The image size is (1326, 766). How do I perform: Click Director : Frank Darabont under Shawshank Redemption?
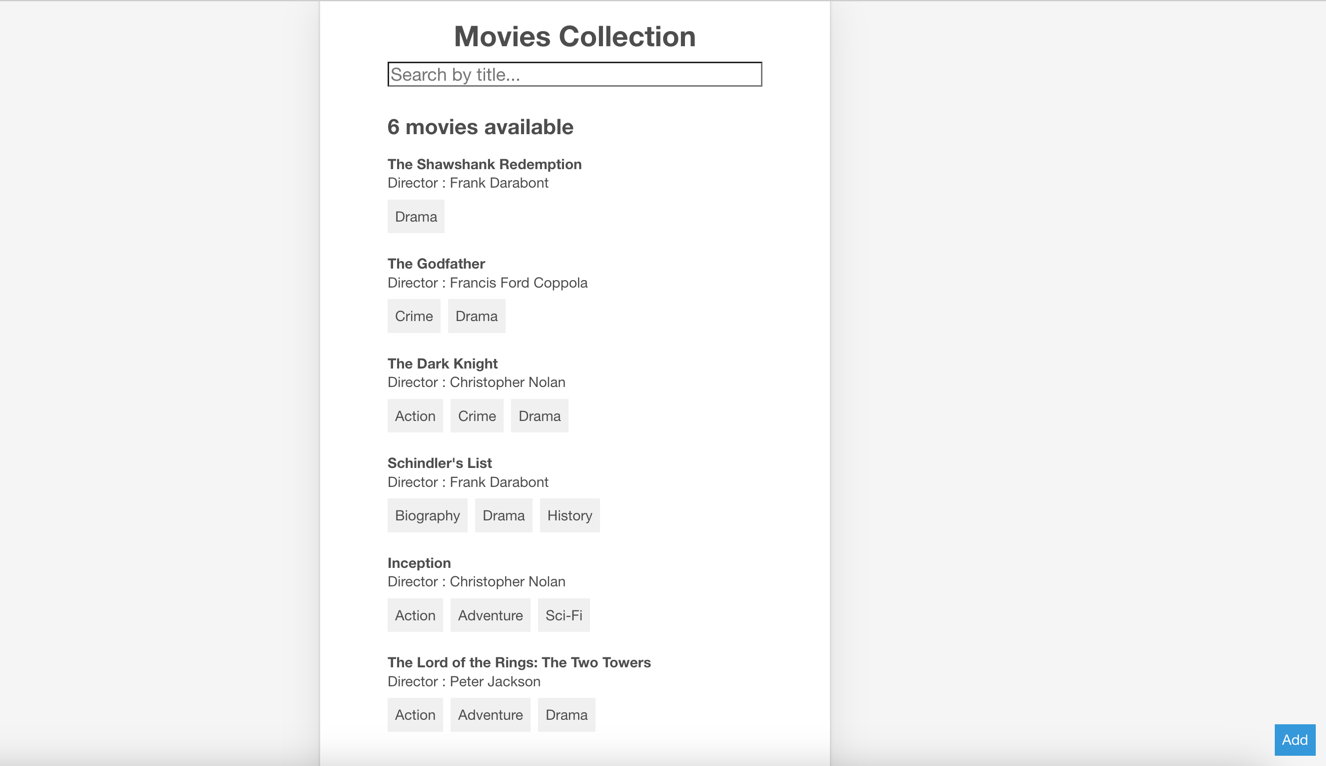468,183
